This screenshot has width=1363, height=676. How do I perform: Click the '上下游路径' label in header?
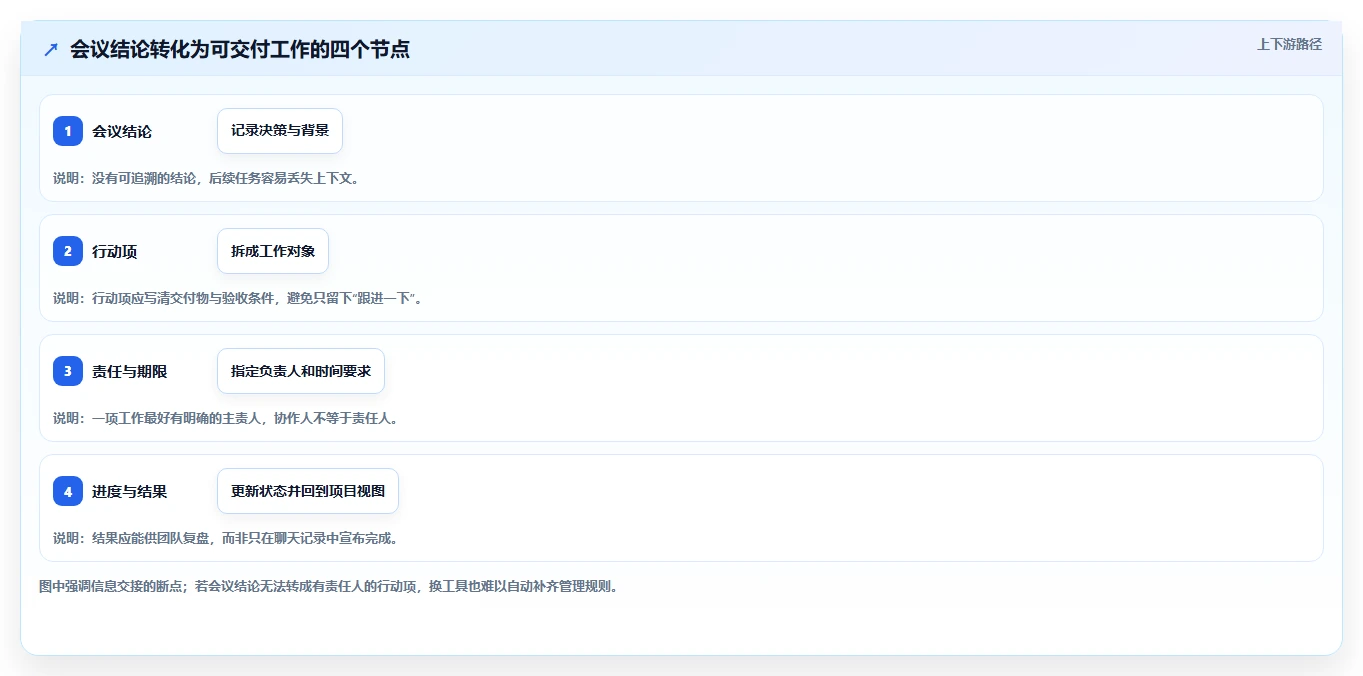pyautogui.click(x=1289, y=44)
